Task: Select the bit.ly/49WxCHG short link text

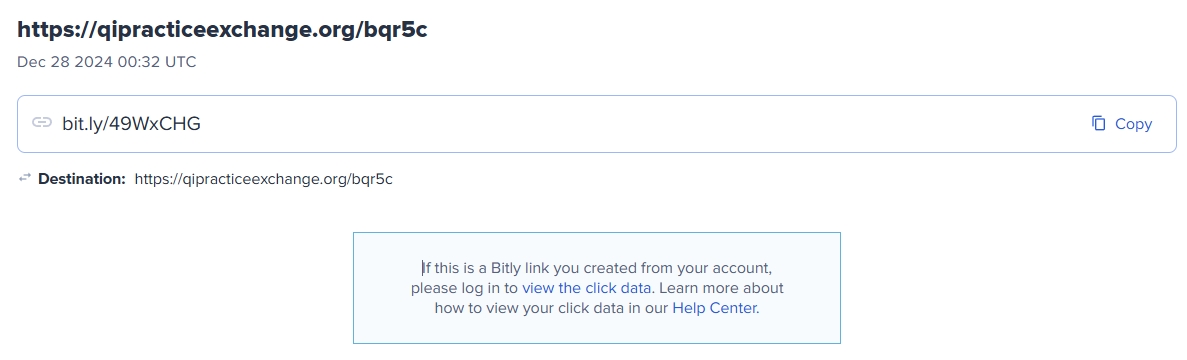Action: click(132, 124)
